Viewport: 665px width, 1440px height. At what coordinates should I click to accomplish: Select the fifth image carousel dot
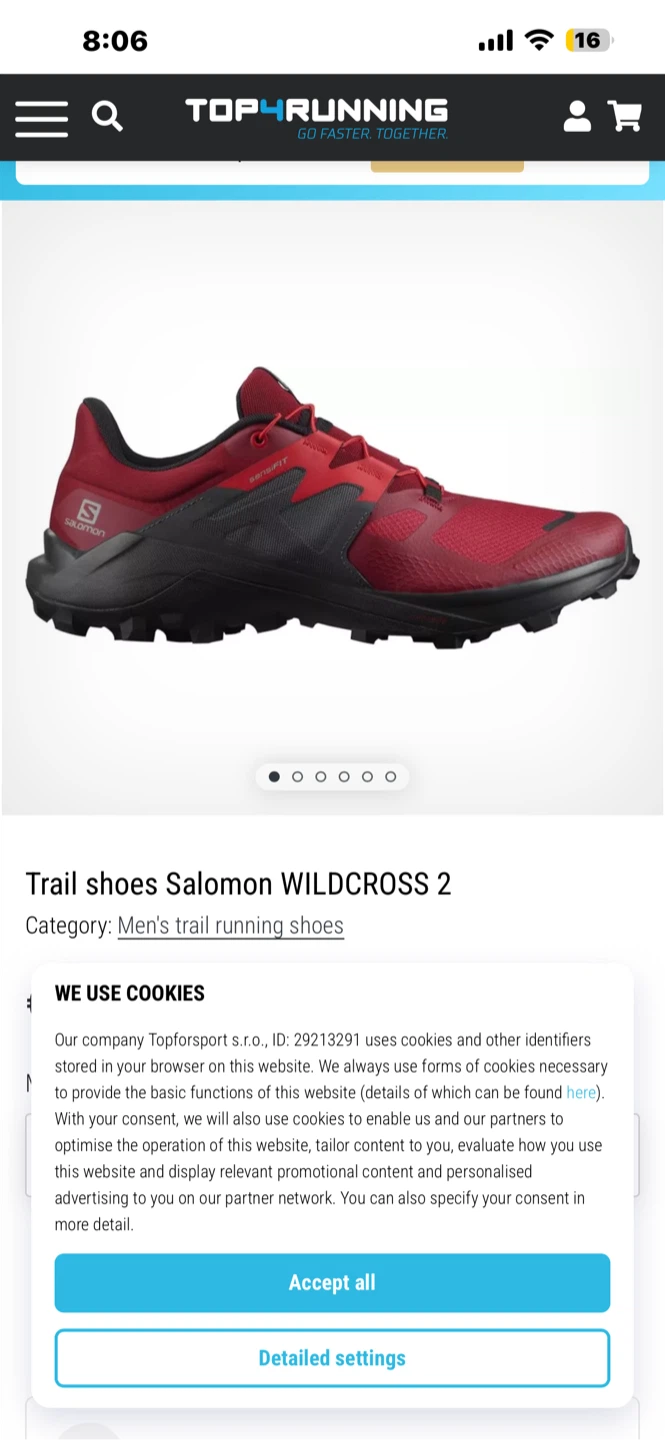point(367,777)
